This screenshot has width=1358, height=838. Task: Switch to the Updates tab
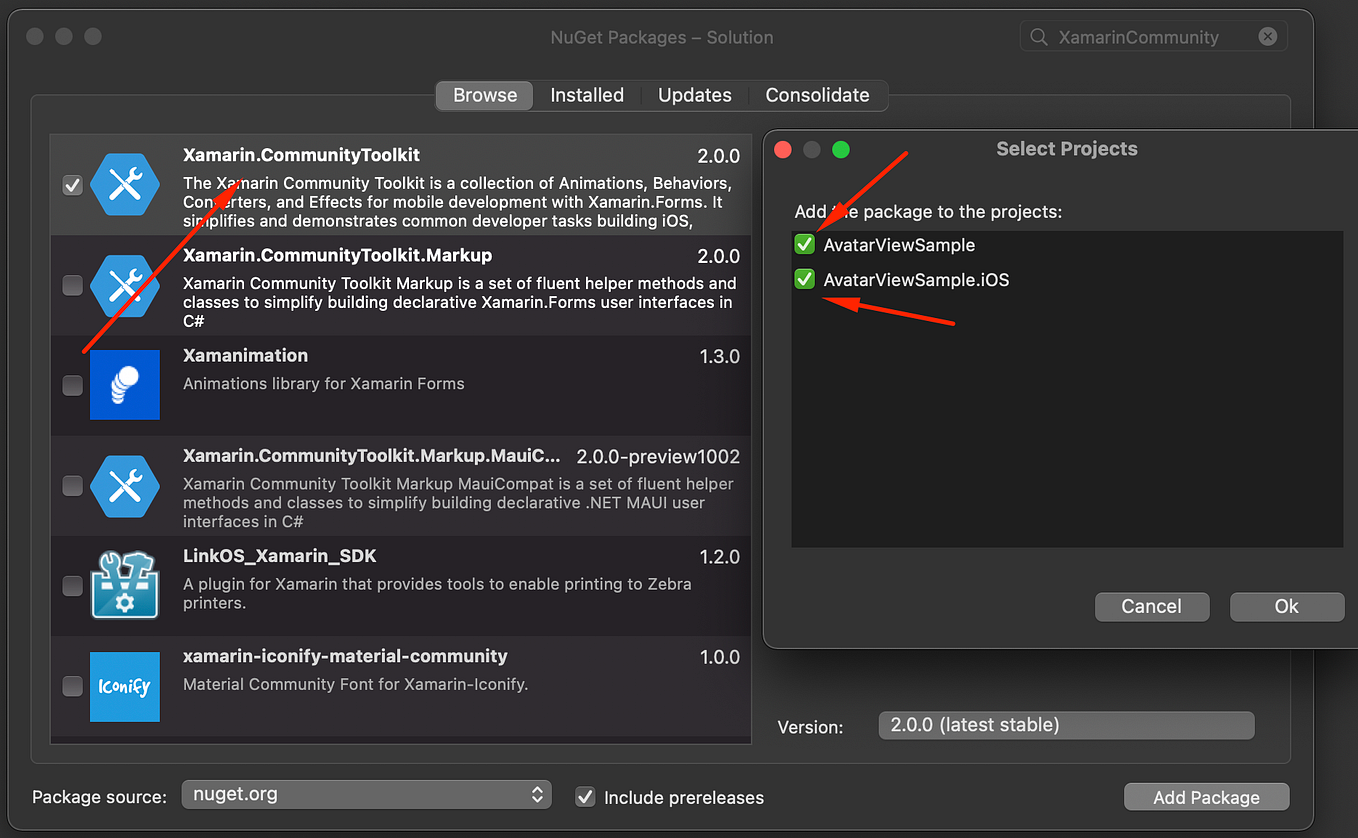click(x=694, y=95)
